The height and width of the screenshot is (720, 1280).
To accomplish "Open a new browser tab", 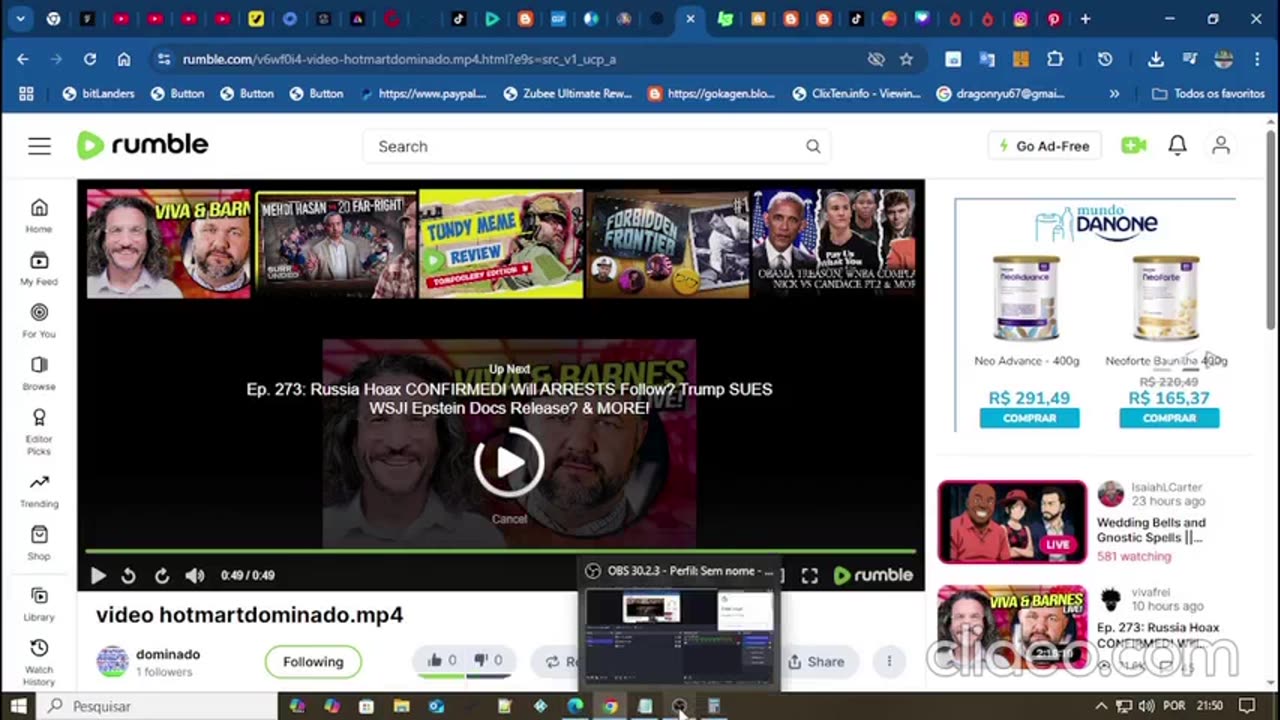I will tap(1085, 19).
